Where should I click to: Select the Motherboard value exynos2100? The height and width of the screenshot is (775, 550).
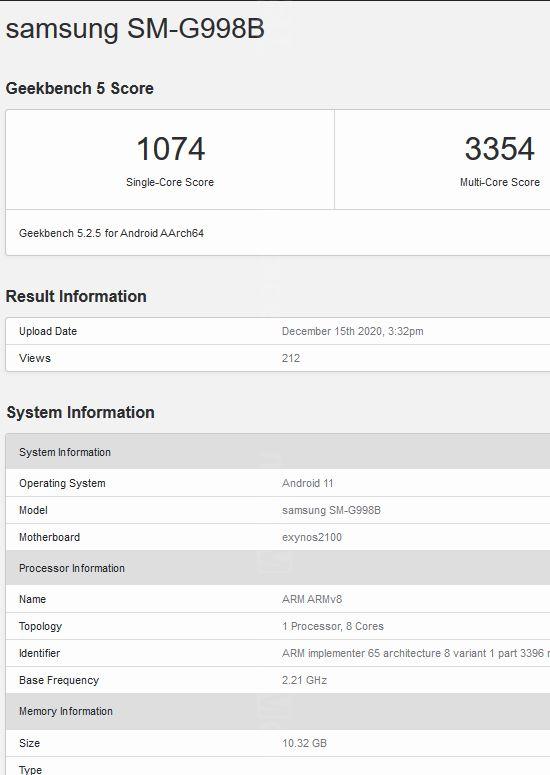(x=311, y=537)
